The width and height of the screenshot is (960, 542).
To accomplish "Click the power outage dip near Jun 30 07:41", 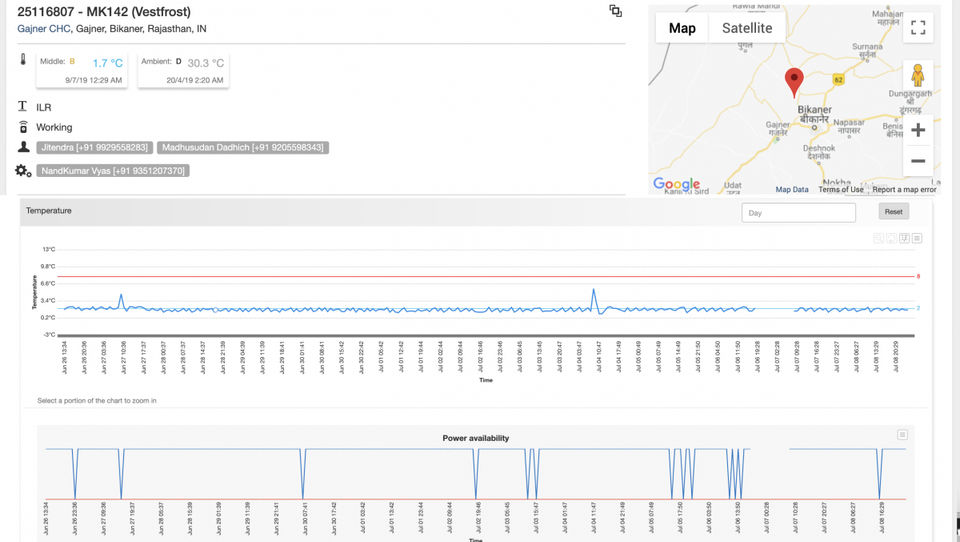I will (x=303, y=475).
